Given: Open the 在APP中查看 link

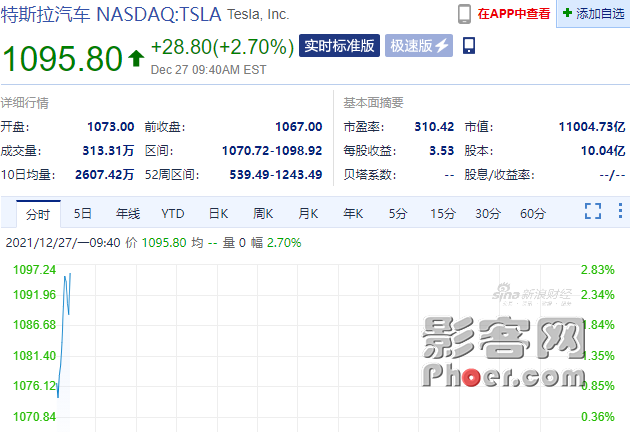Looking at the screenshot, I should (513, 14).
